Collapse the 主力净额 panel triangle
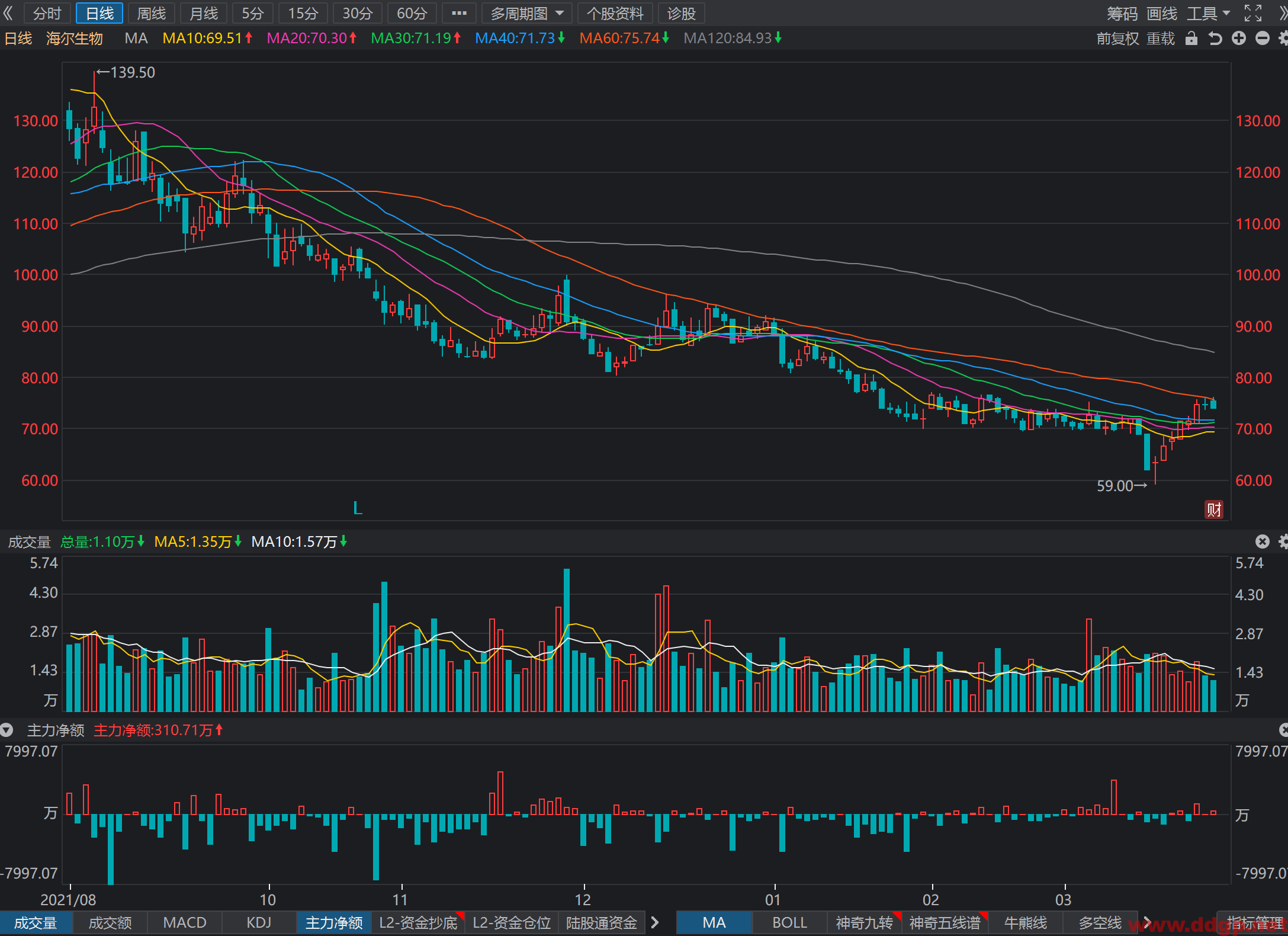Image resolution: width=1288 pixels, height=936 pixels. point(7,730)
